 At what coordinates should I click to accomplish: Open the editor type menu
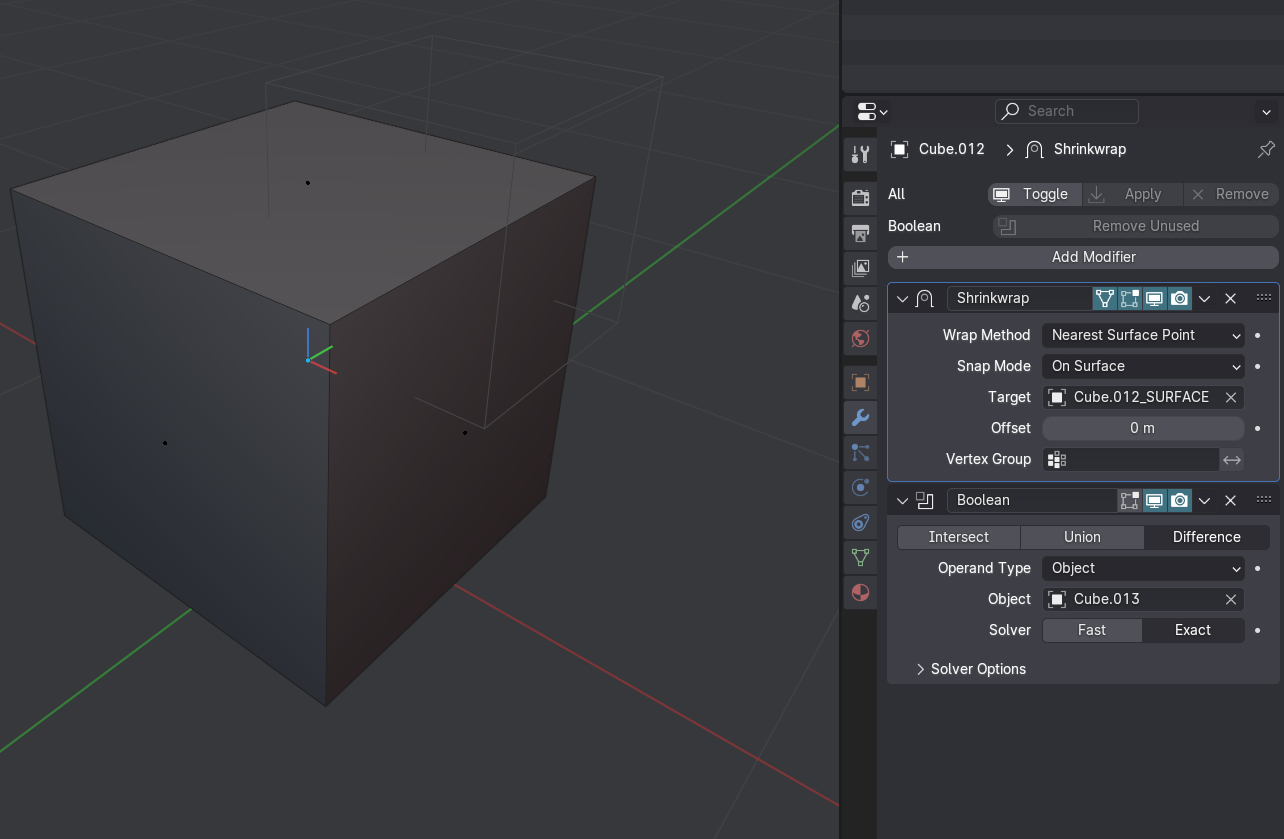872,111
